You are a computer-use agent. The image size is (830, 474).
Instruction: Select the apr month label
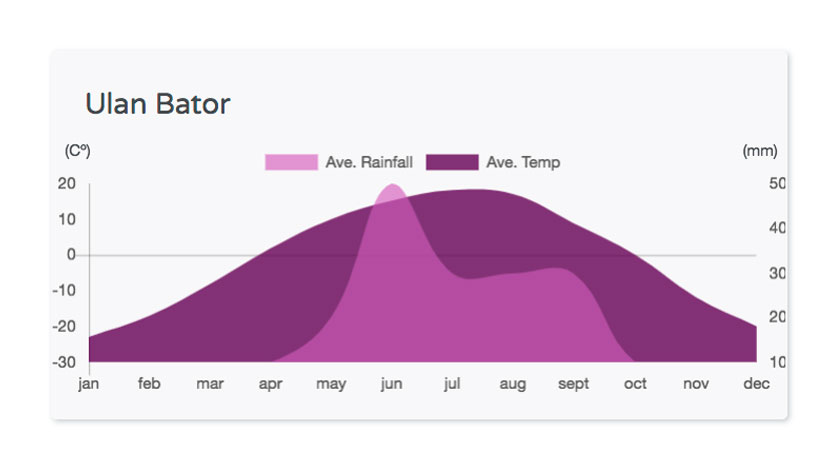click(x=270, y=384)
